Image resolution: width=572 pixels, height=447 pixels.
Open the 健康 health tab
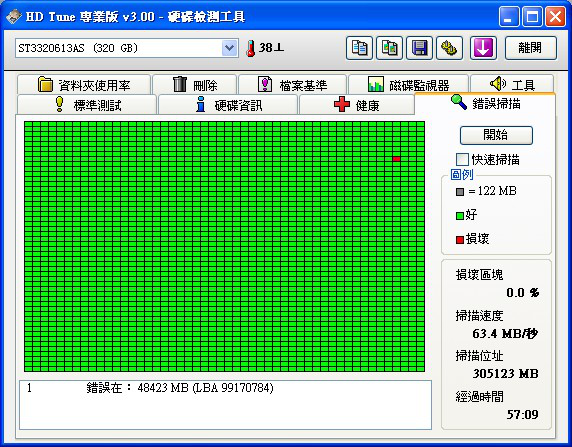(x=357, y=105)
